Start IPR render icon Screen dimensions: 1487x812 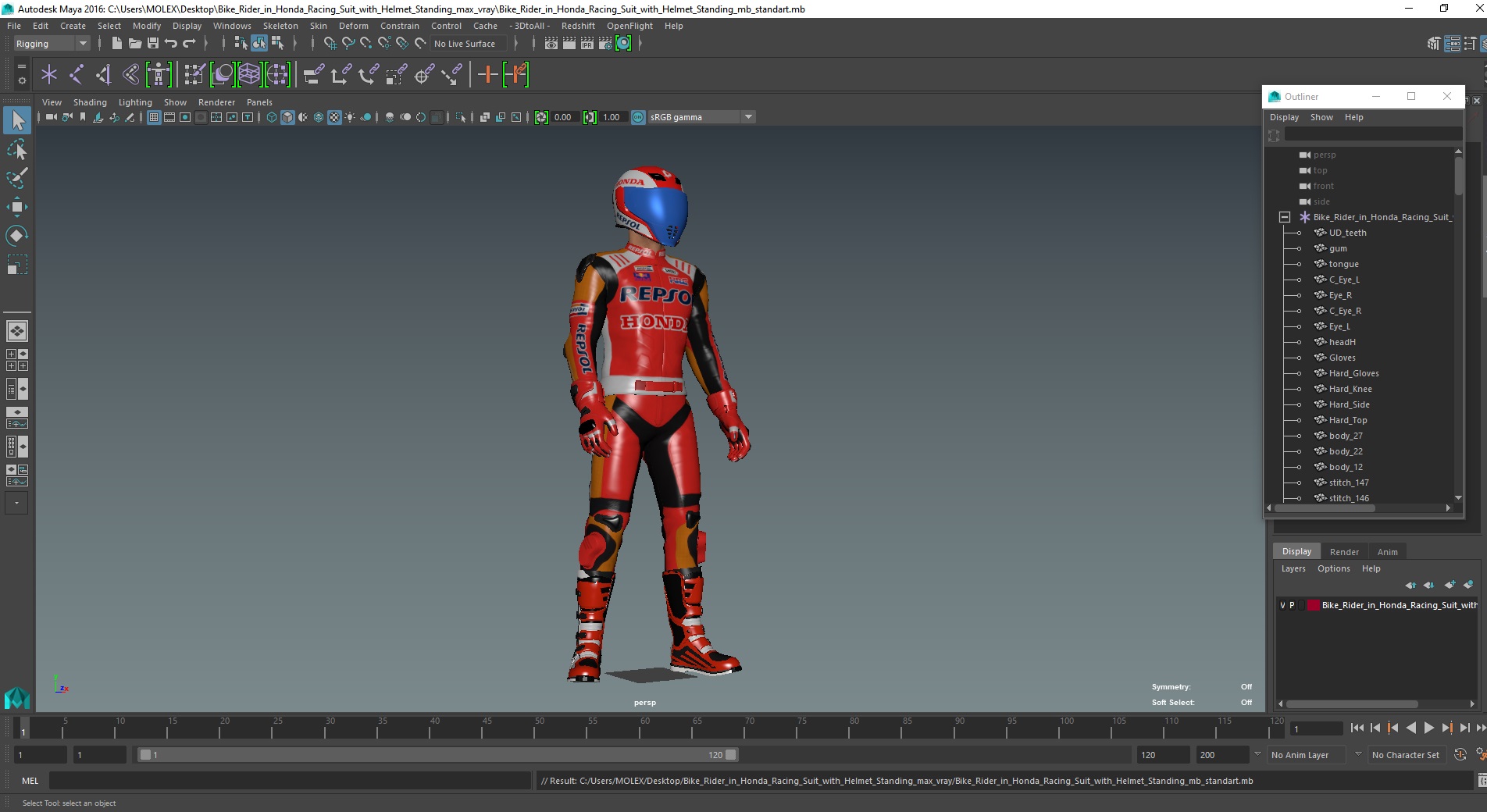pyautogui.click(x=587, y=44)
